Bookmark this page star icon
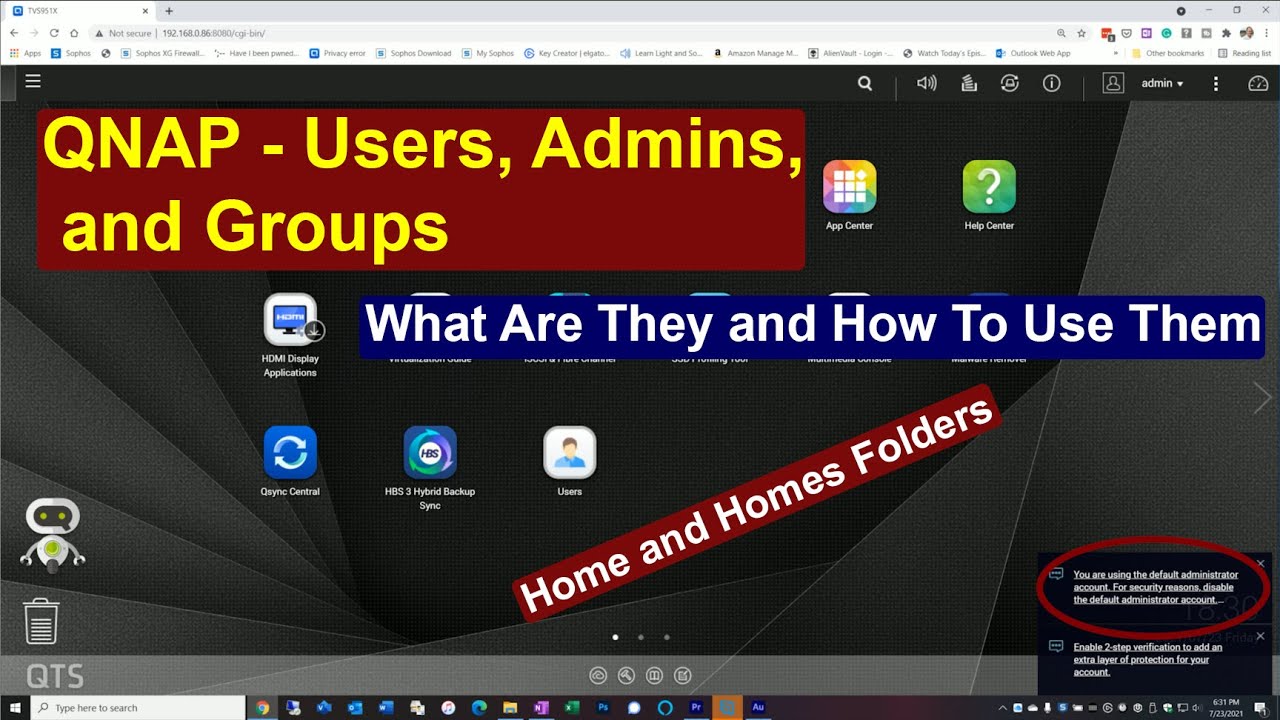The image size is (1280, 720). coord(1081,33)
